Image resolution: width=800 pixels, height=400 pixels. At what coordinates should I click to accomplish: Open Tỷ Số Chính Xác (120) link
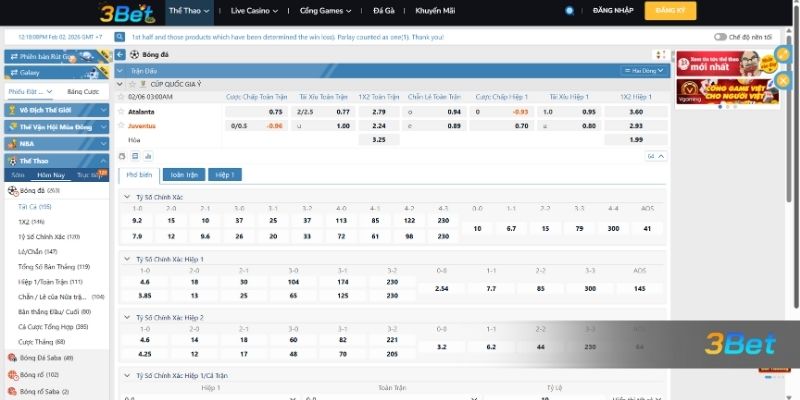(49, 237)
